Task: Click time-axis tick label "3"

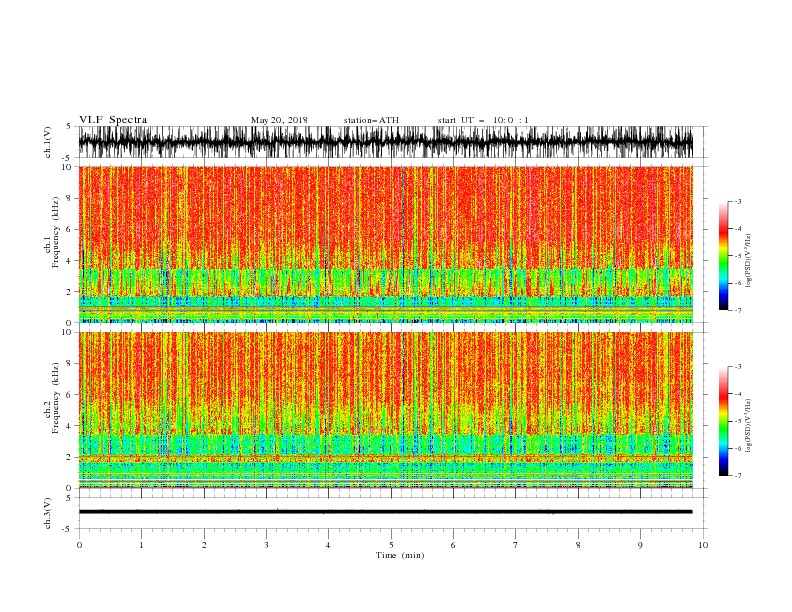Action: 266,545
